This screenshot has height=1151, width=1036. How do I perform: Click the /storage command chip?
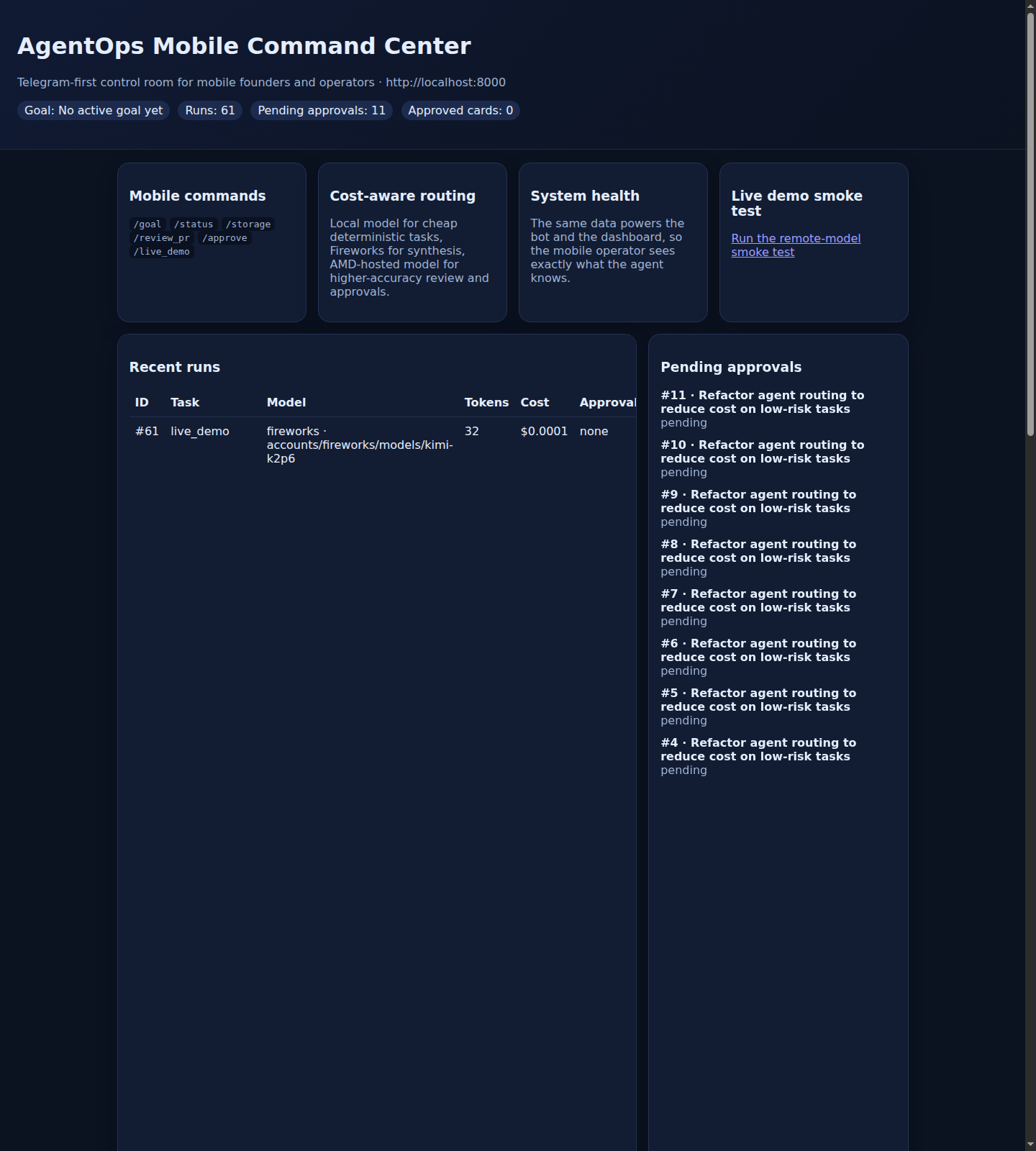248,224
